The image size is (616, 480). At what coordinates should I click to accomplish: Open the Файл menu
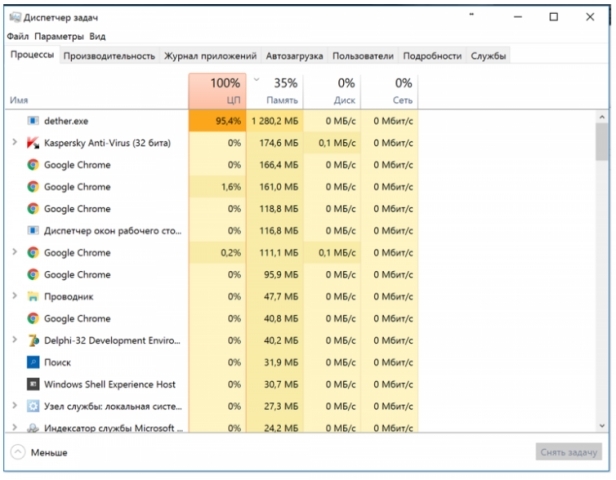pyautogui.click(x=18, y=37)
